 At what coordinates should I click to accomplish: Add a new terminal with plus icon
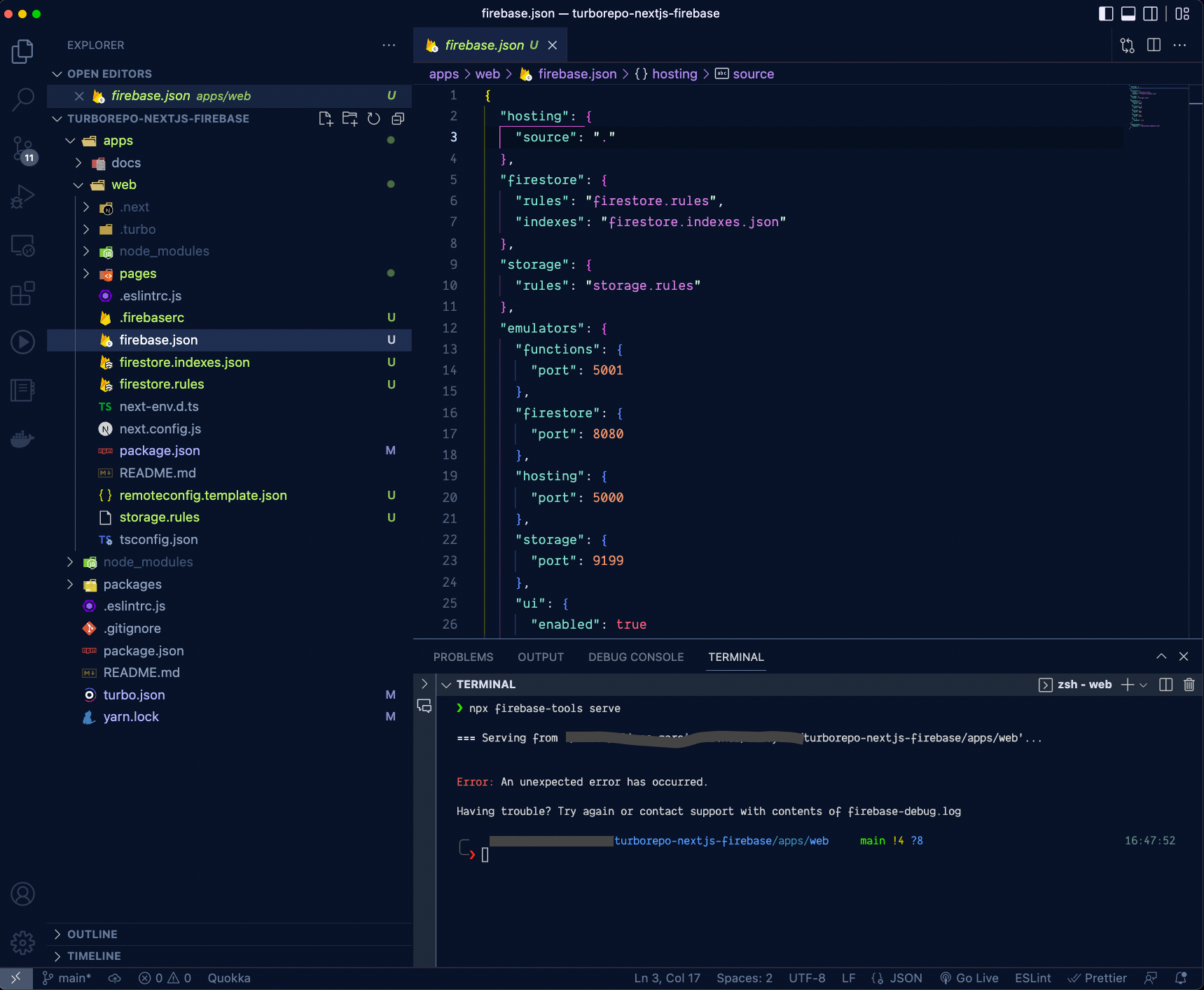(1127, 685)
